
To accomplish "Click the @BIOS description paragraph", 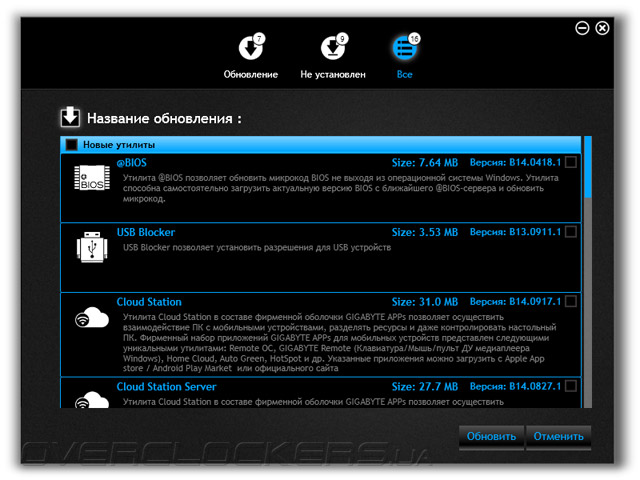I will 341,188.
